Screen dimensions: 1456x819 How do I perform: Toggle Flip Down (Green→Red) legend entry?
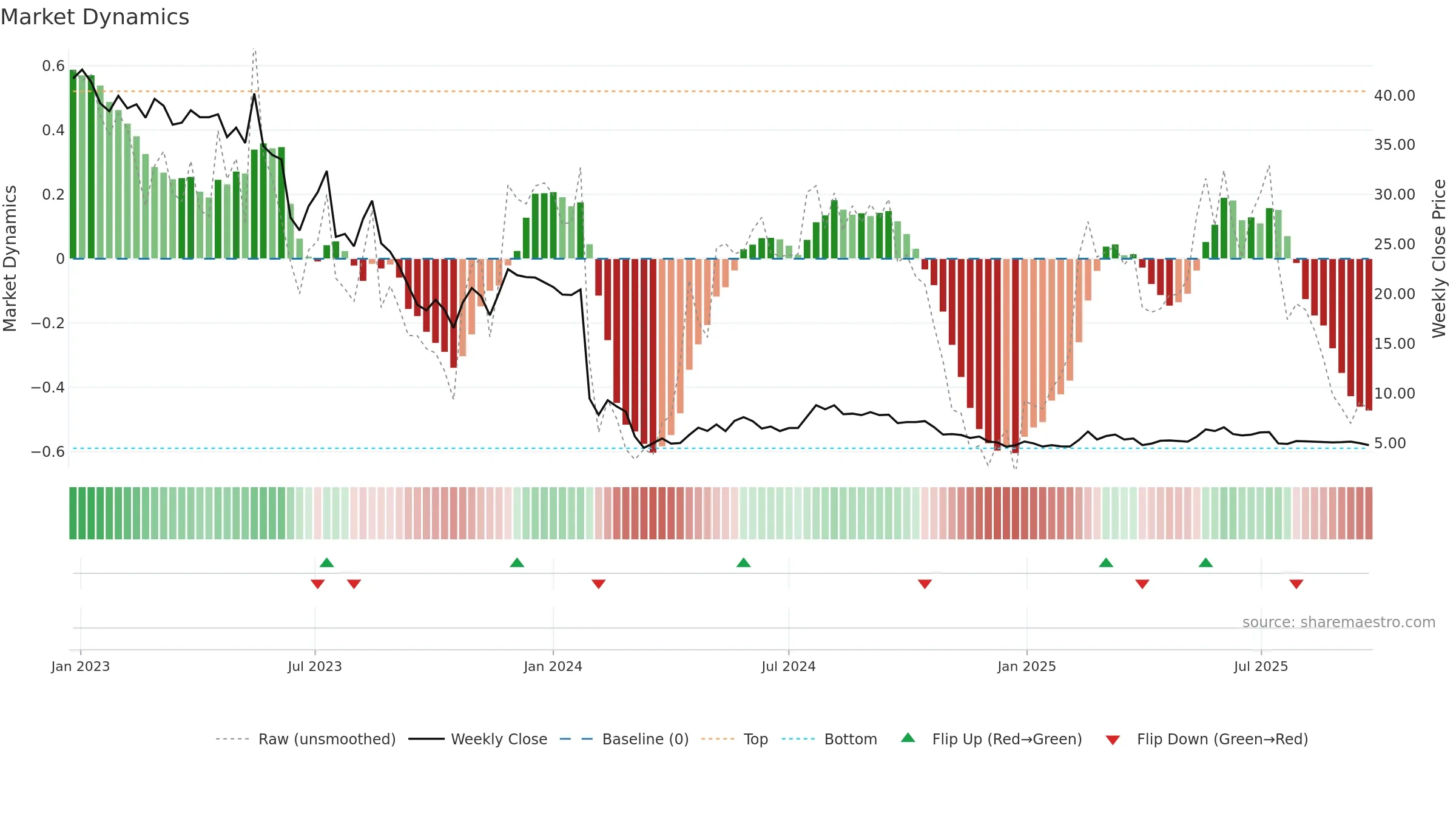(x=1207, y=739)
